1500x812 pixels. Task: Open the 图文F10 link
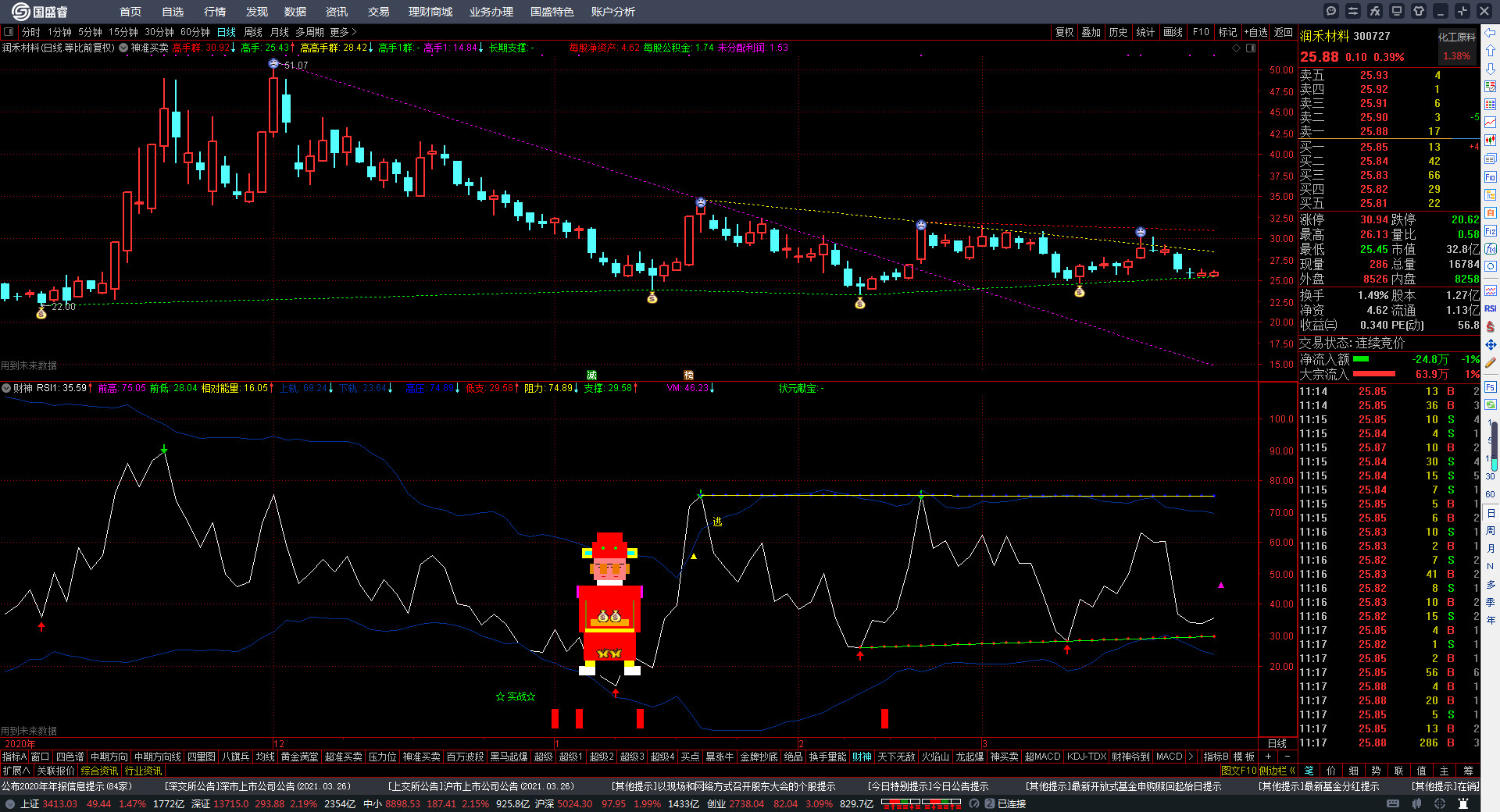[x=1239, y=771]
